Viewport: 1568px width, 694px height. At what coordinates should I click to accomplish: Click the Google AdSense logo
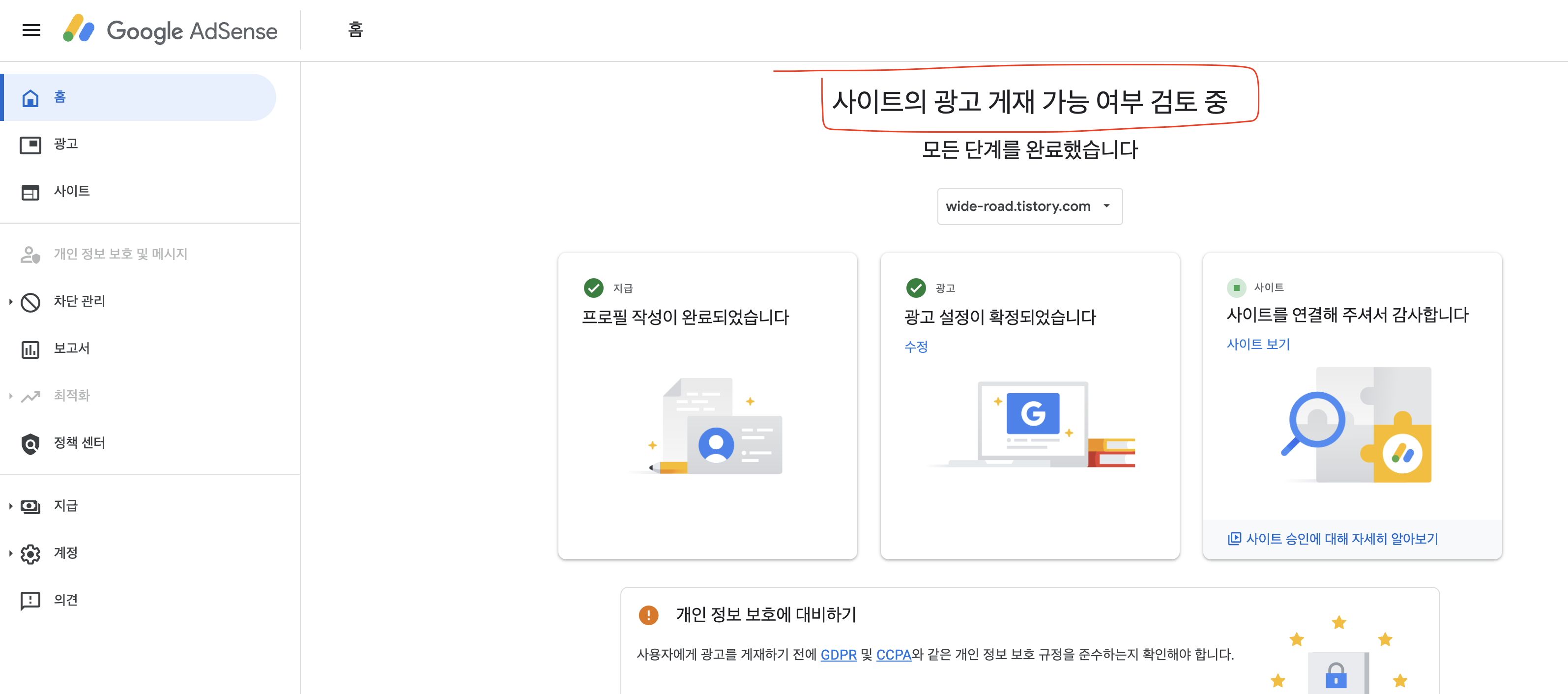[x=170, y=30]
